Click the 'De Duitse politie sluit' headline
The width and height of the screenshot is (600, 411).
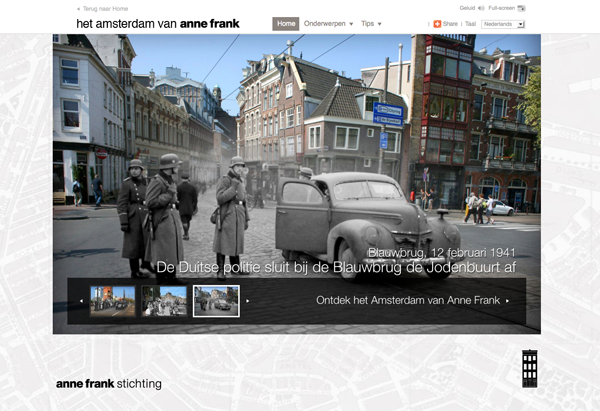coord(336,267)
